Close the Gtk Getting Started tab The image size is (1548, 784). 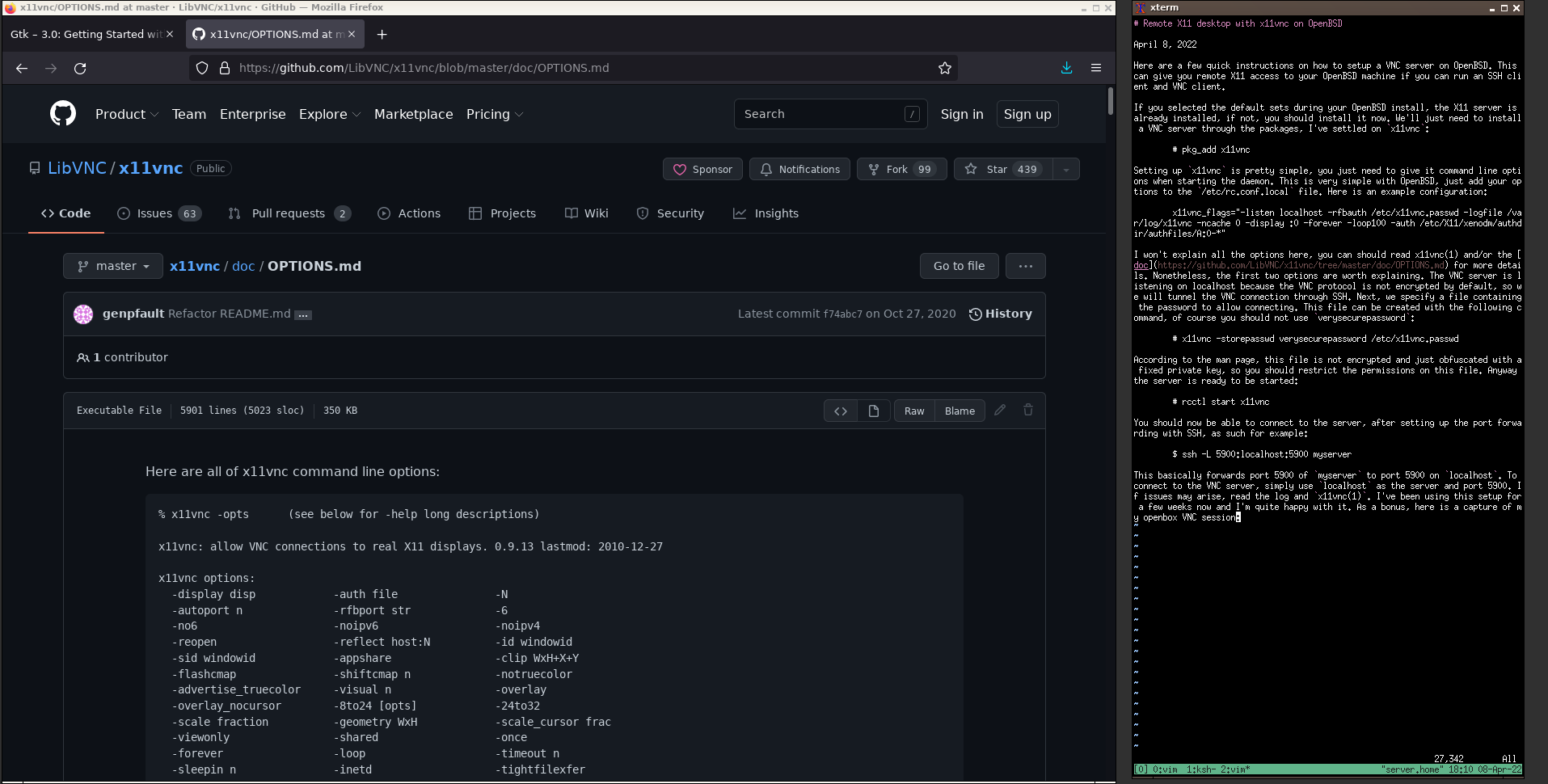pos(170,34)
